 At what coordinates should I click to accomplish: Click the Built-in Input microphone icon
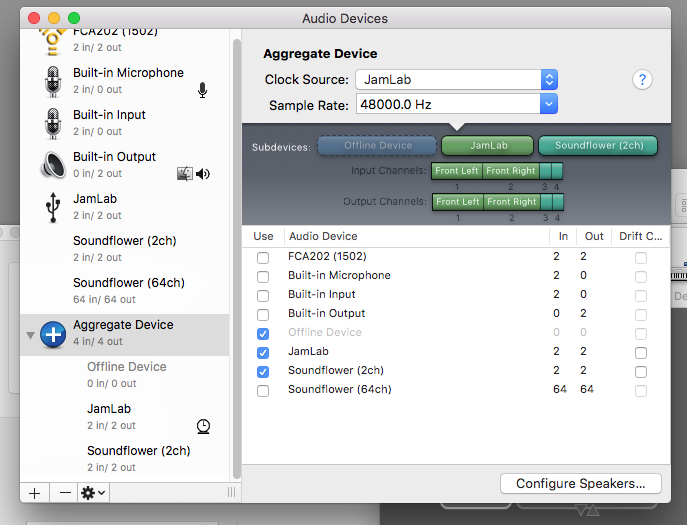click(53, 124)
